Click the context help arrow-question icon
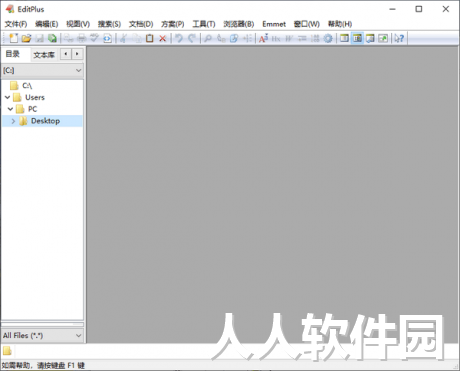Screen dimensions: 460x371 399,38
